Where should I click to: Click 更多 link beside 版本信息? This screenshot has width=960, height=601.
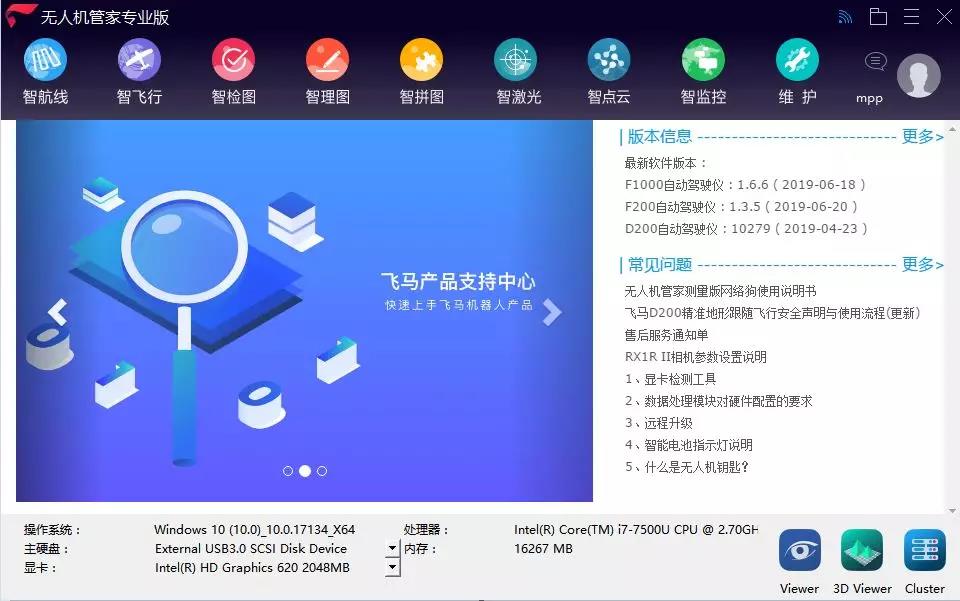922,137
